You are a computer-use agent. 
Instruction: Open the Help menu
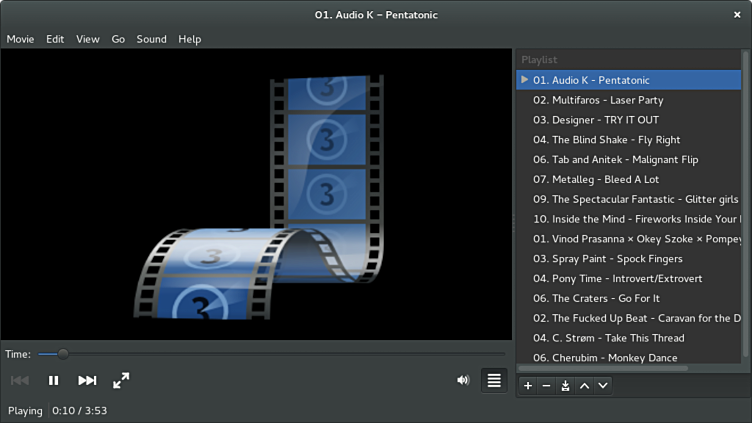point(190,39)
